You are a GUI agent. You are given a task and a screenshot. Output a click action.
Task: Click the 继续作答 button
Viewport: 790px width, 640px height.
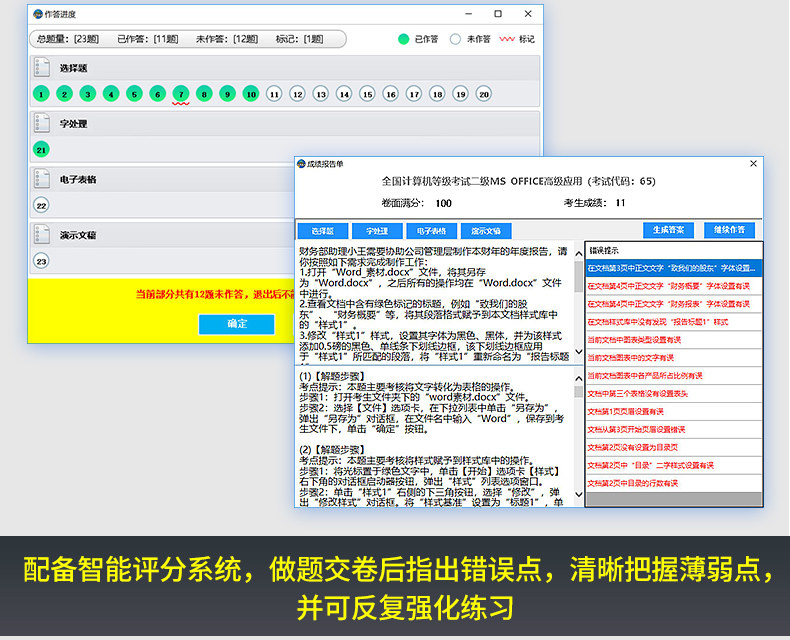(729, 230)
